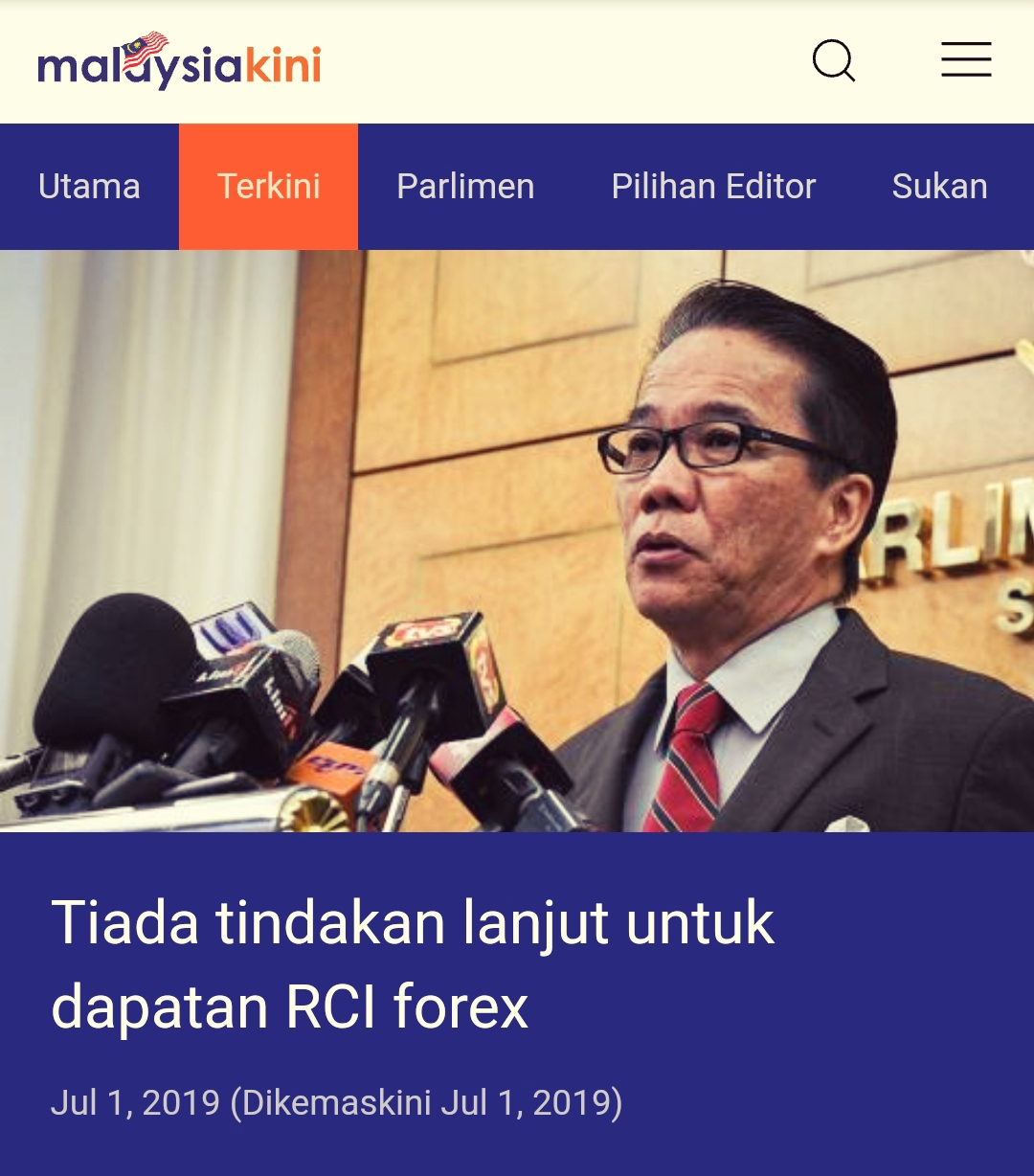Click the Dikemaskini Jul 1, 2019 updated text
Viewport: 1034px width, 1176px height.
[426, 1102]
